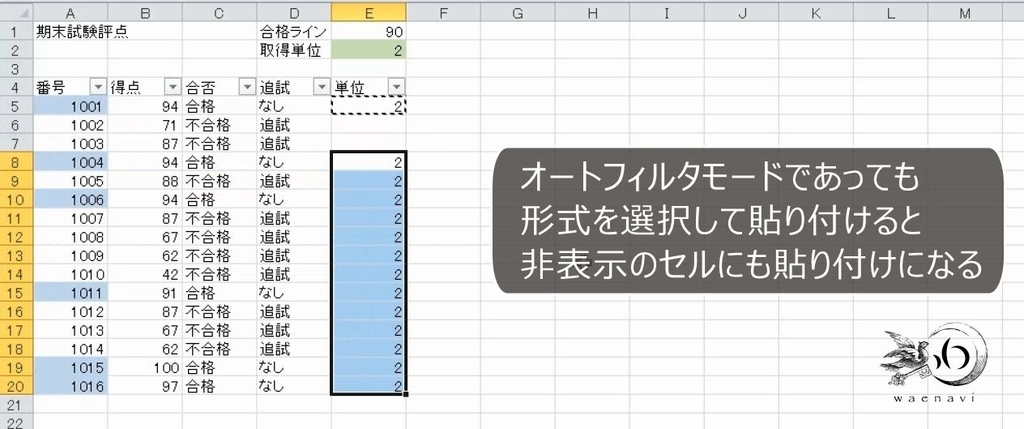Click score cell 100
The image size is (1024, 429).
point(145,367)
